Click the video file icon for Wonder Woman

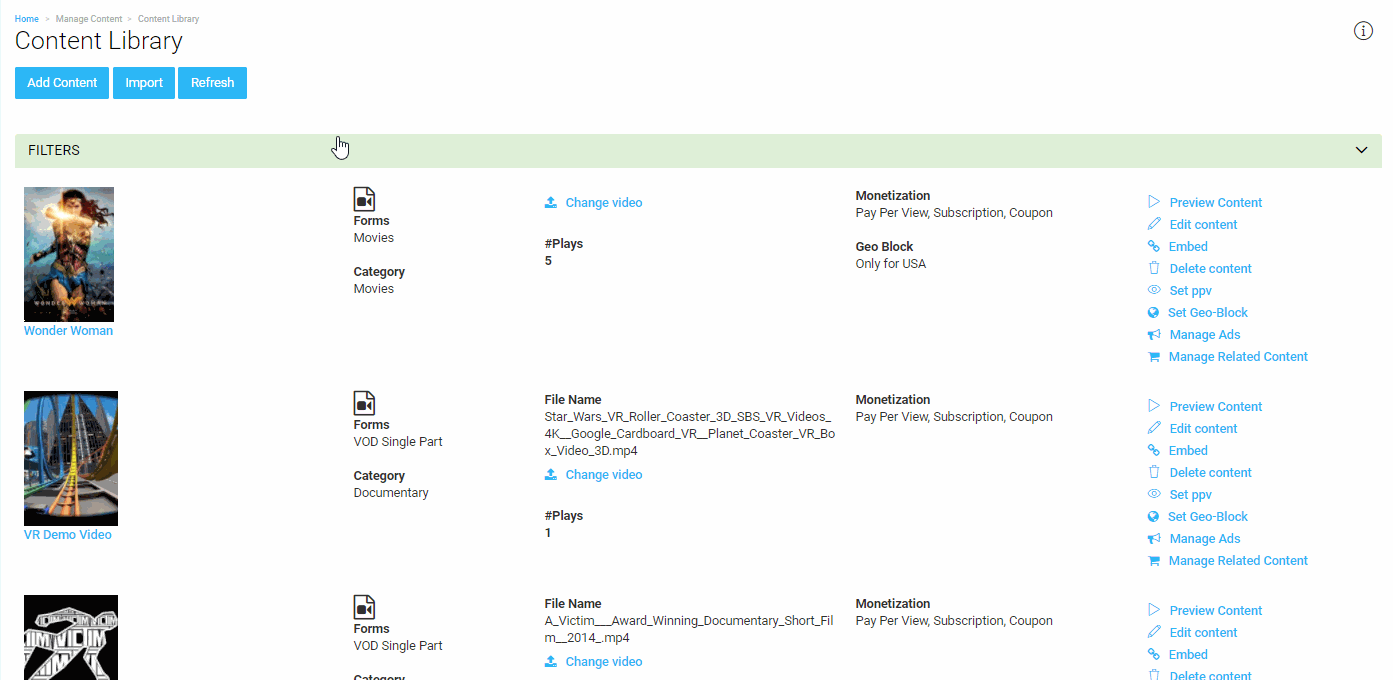coord(364,199)
